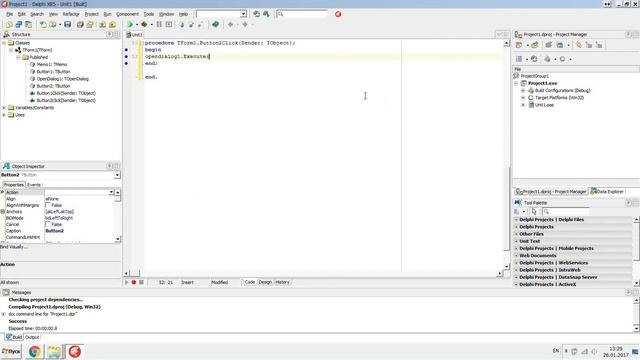The width and height of the screenshot is (640, 360).
Task: Expand the Uses node in Structure
Action: click(x=4, y=115)
